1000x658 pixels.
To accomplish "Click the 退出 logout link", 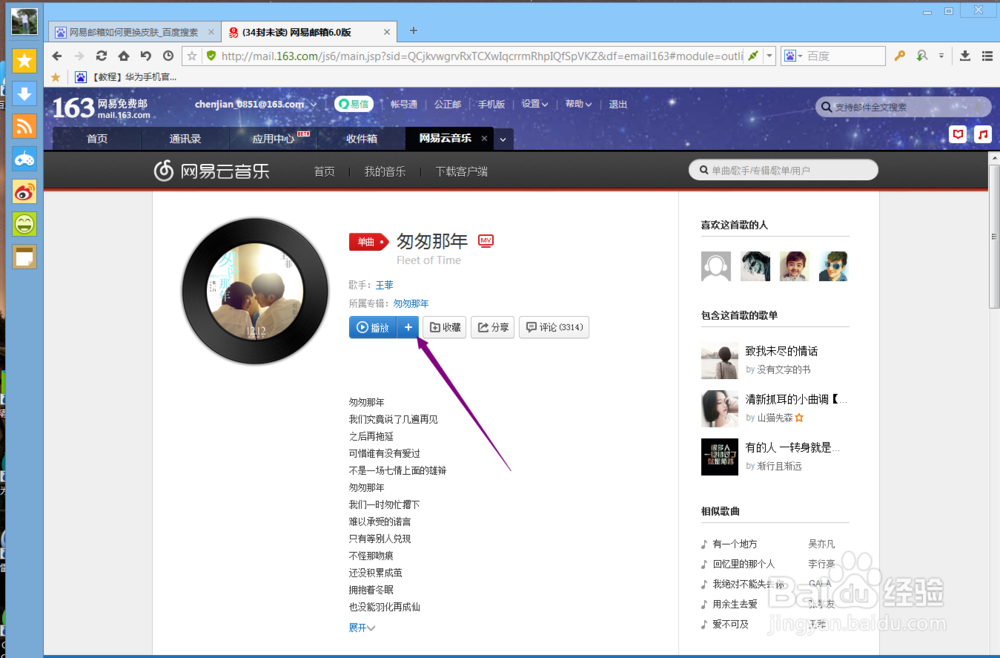I will [x=617, y=104].
